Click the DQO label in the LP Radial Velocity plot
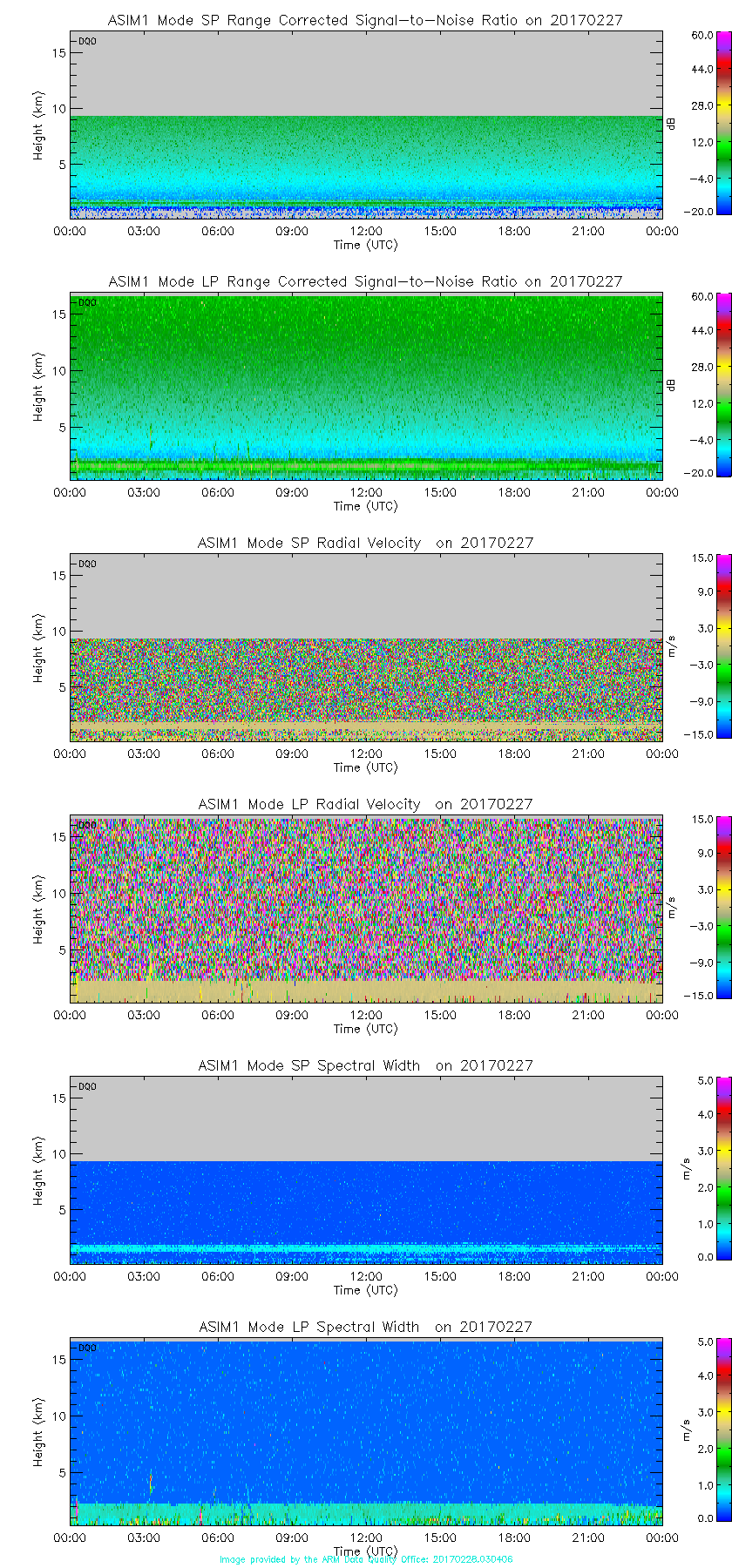This screenshot has height=1568, width=732. 87,825
